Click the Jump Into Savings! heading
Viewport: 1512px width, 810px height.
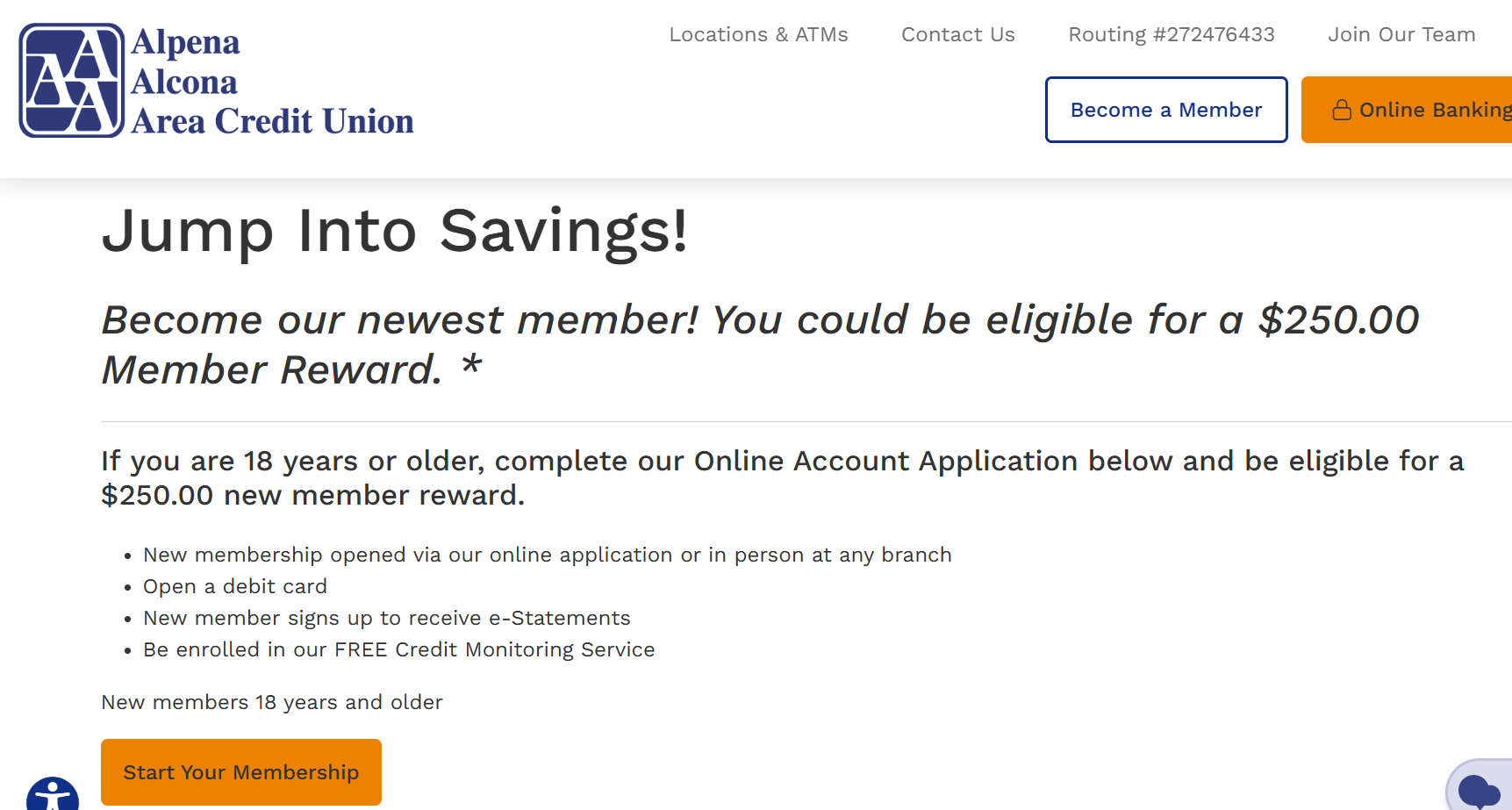point(395,232)
